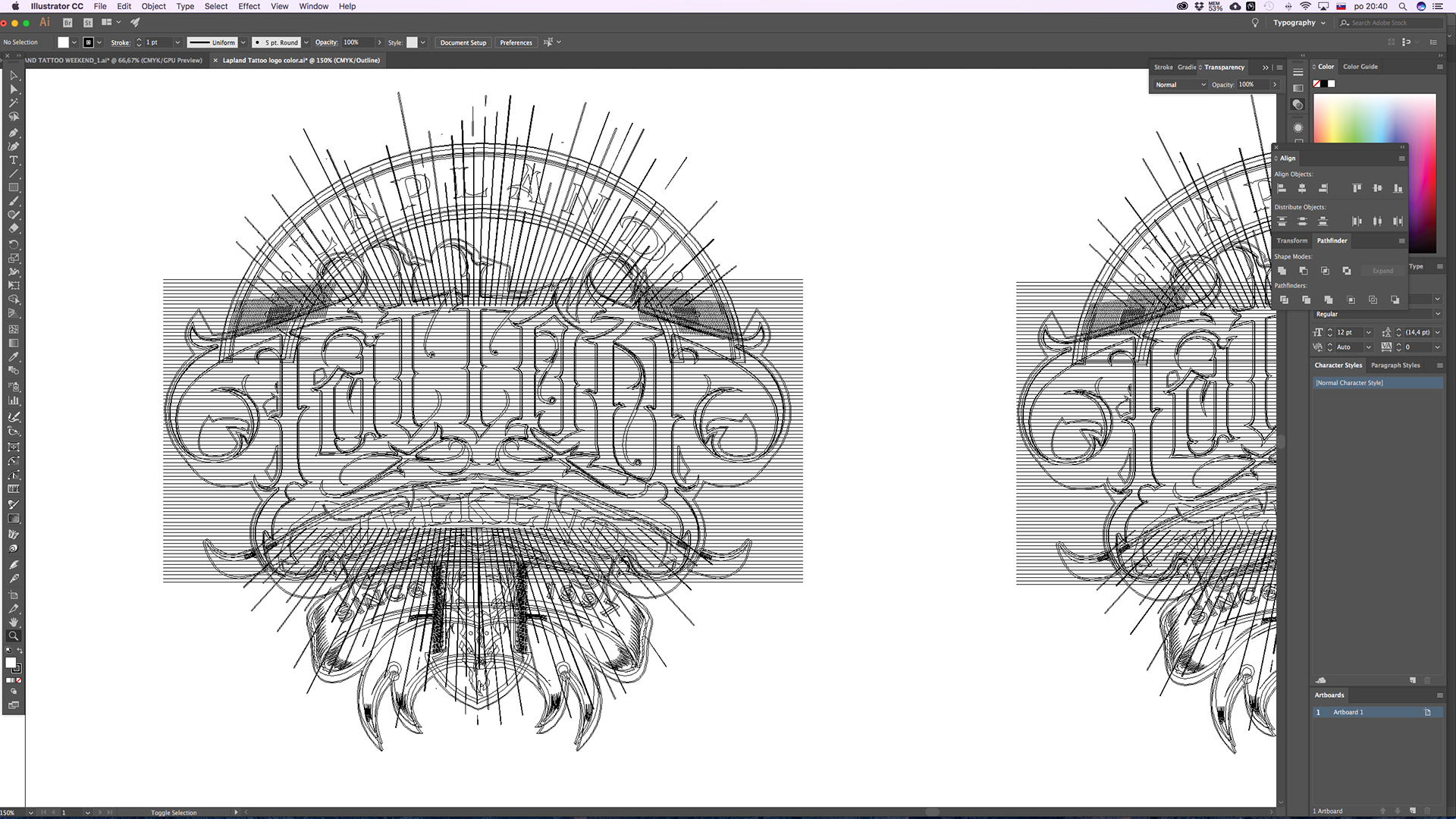Open the Normal blending mode dropdown

tap(1180, 85)
